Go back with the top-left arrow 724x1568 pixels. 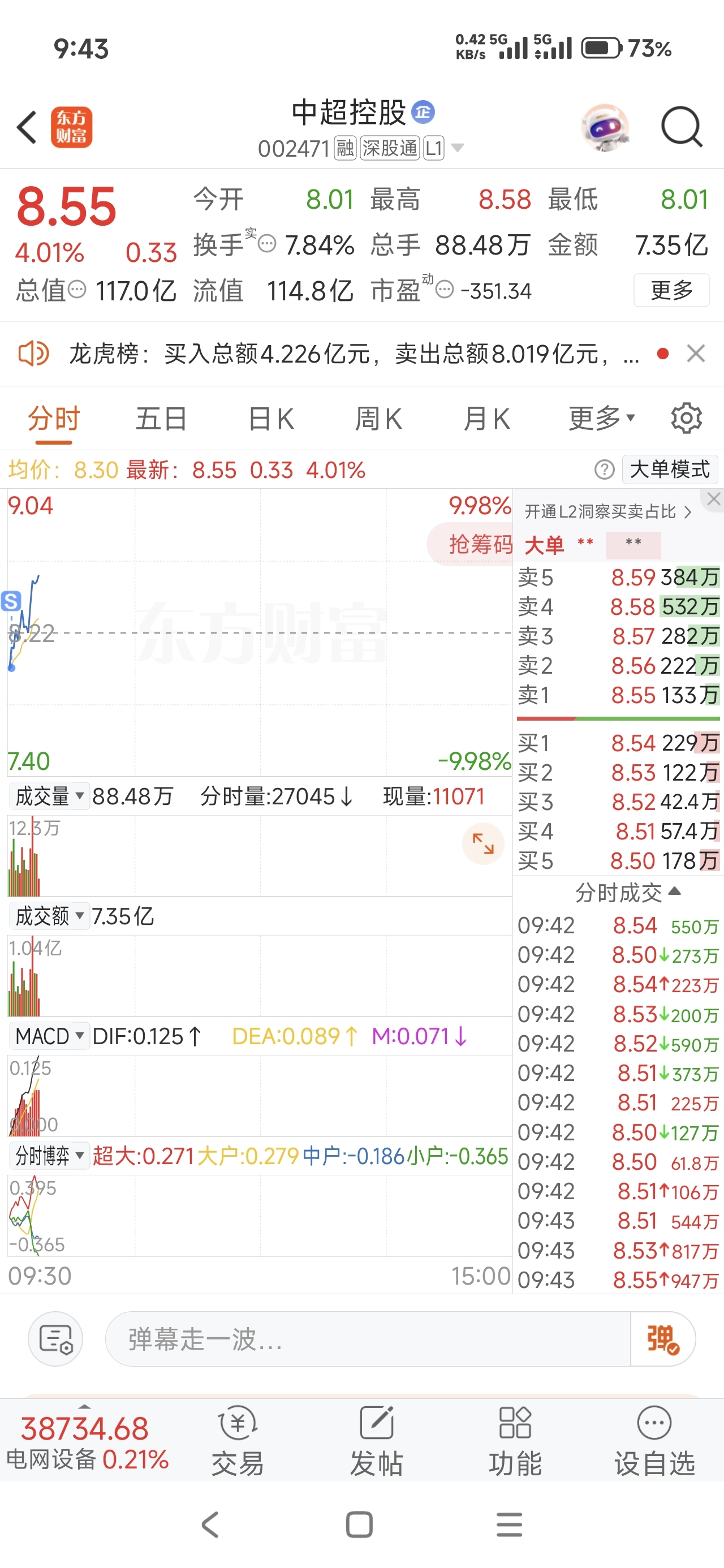tap(27, 127)
